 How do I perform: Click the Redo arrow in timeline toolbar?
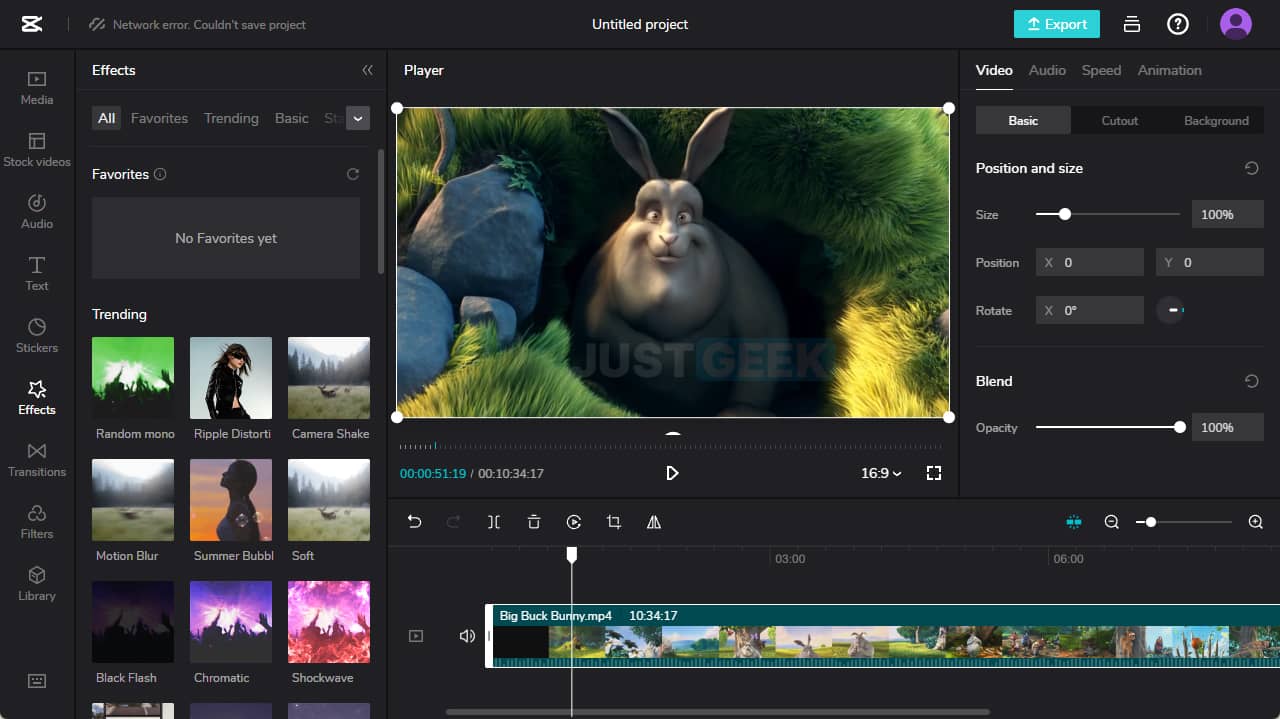[x=453, y=522]
